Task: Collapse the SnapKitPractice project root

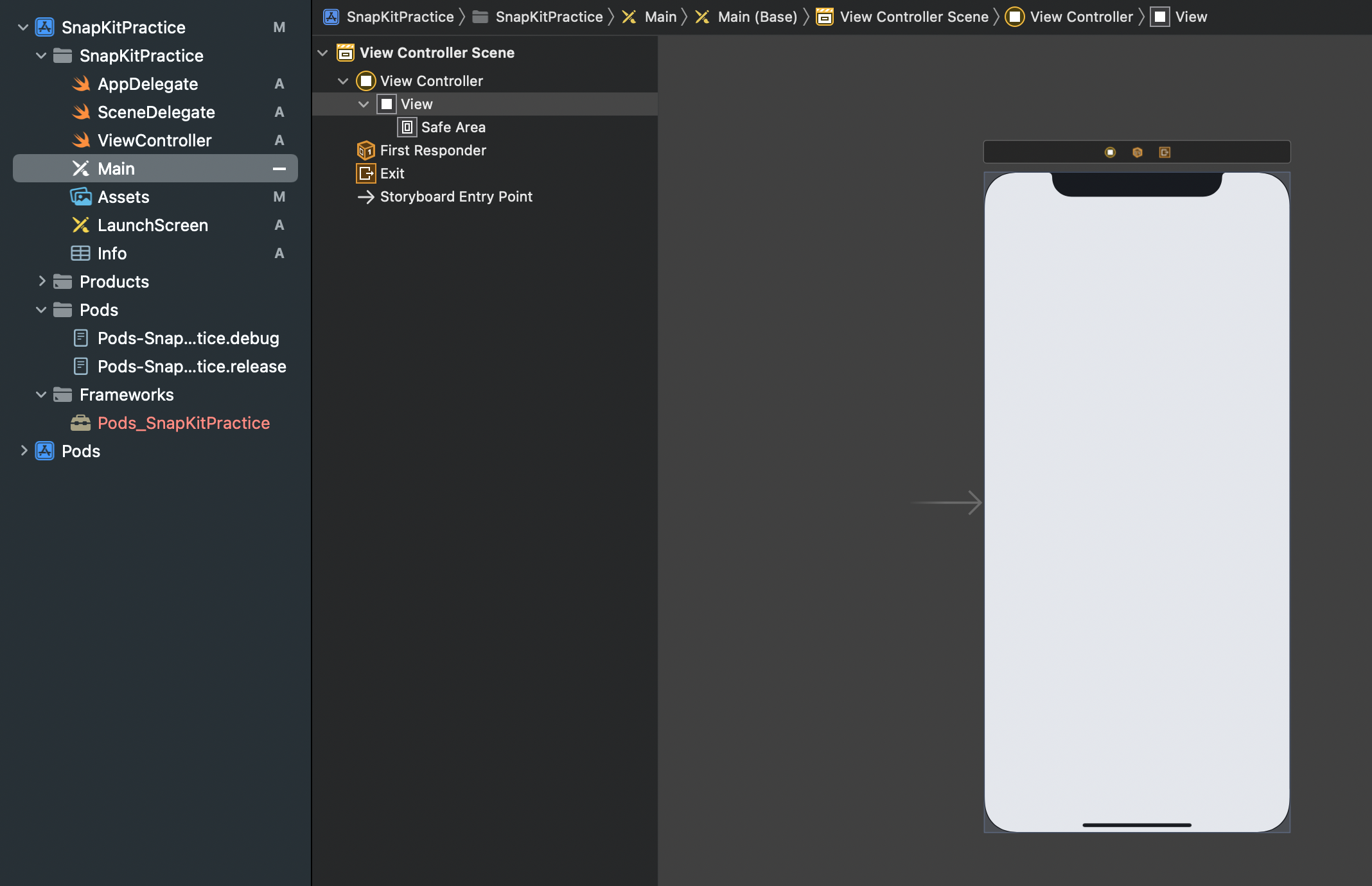Action: tap(23, 28)
